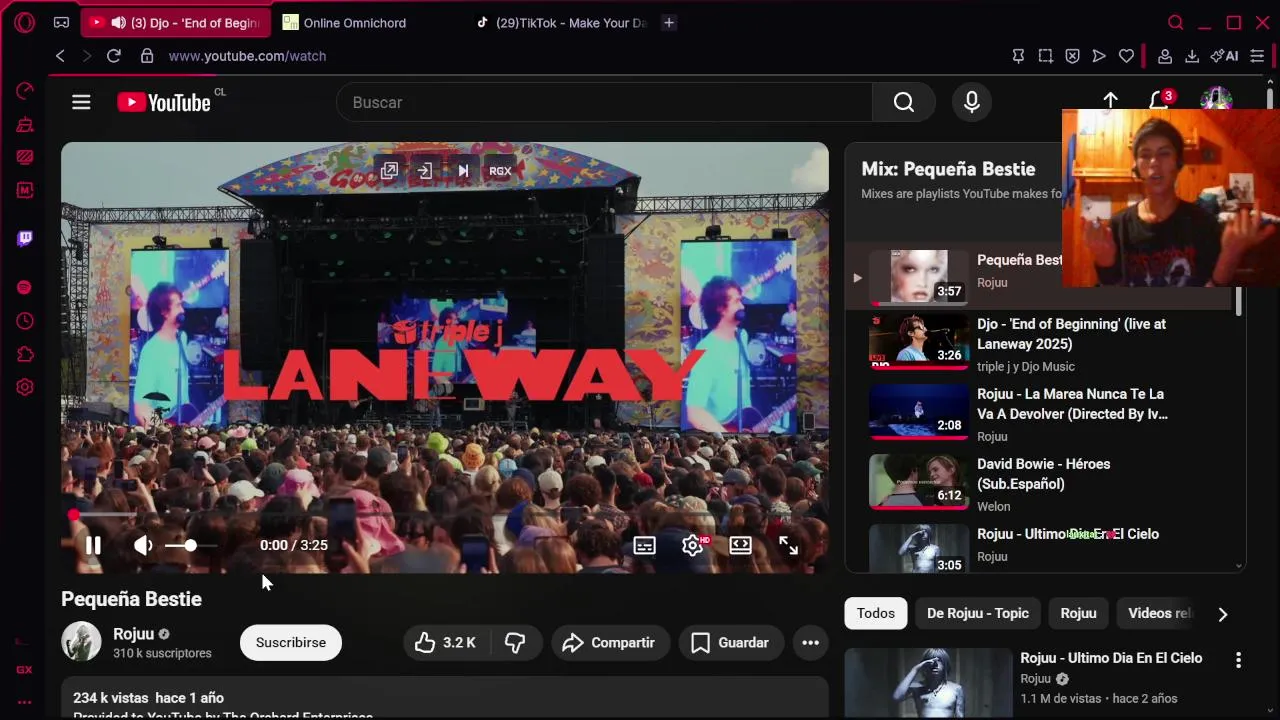The image size is (1280, 720).
Task: Pause the video
Action: point(93,545)
